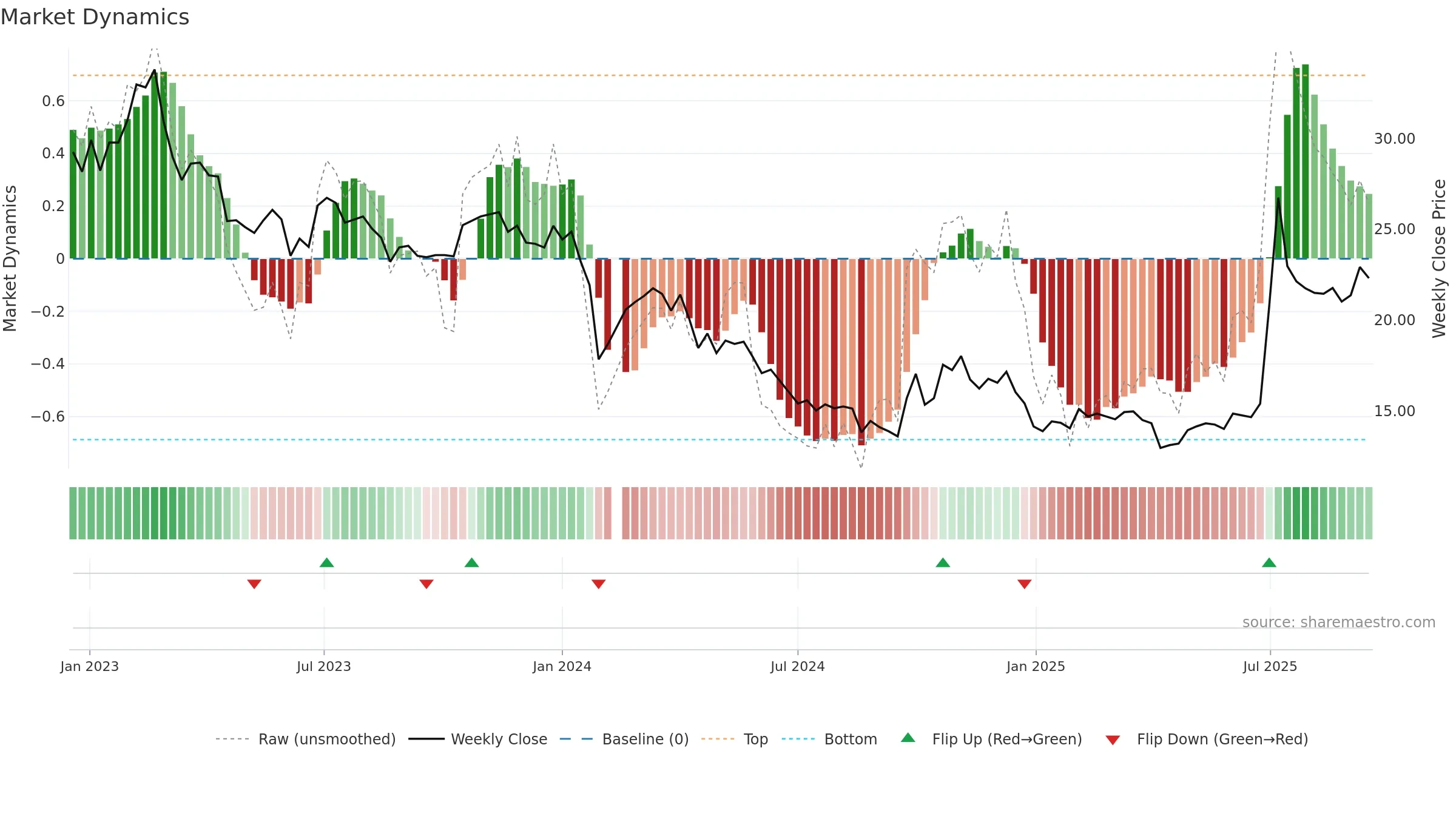
Task: Click the red flip-down triangle near Feb 2024
Action: [x=599, y=584]
